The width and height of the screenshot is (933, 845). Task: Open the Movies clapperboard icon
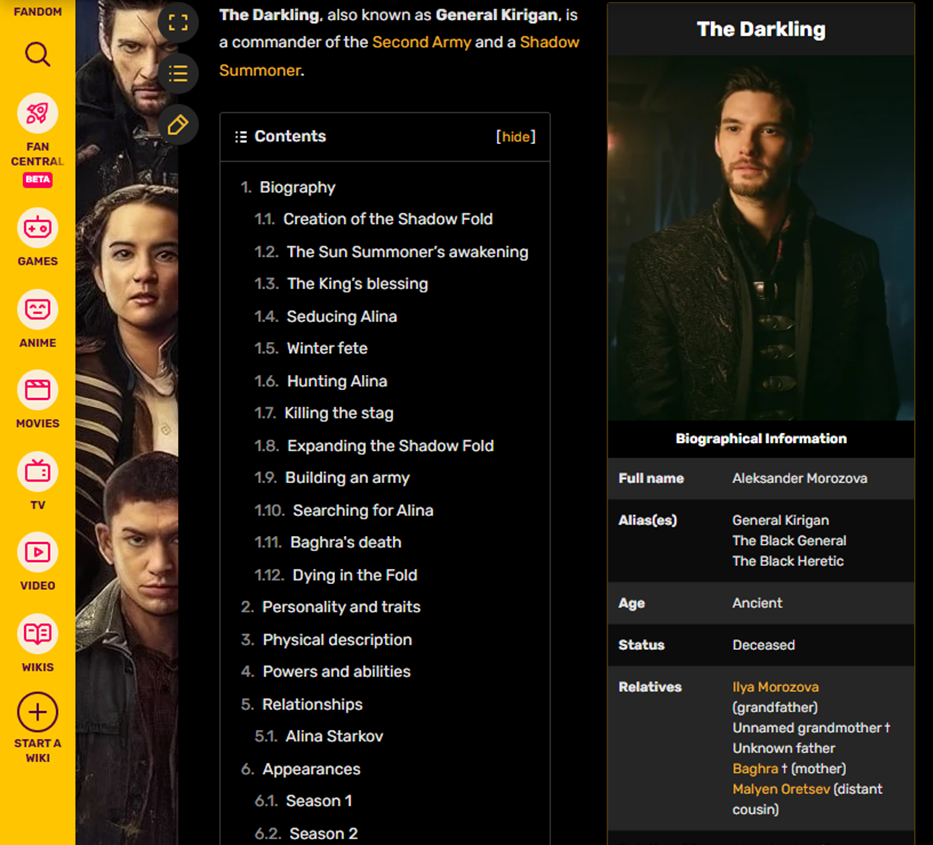click(x=37, y=390)
